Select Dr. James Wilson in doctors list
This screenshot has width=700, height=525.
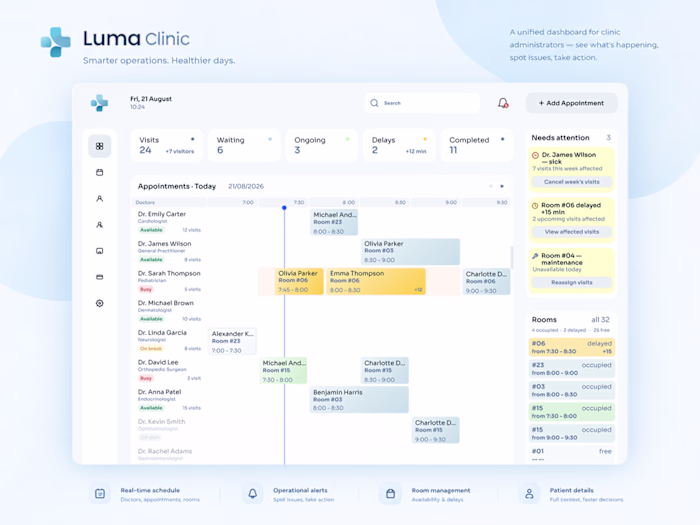tap(169, 251)
